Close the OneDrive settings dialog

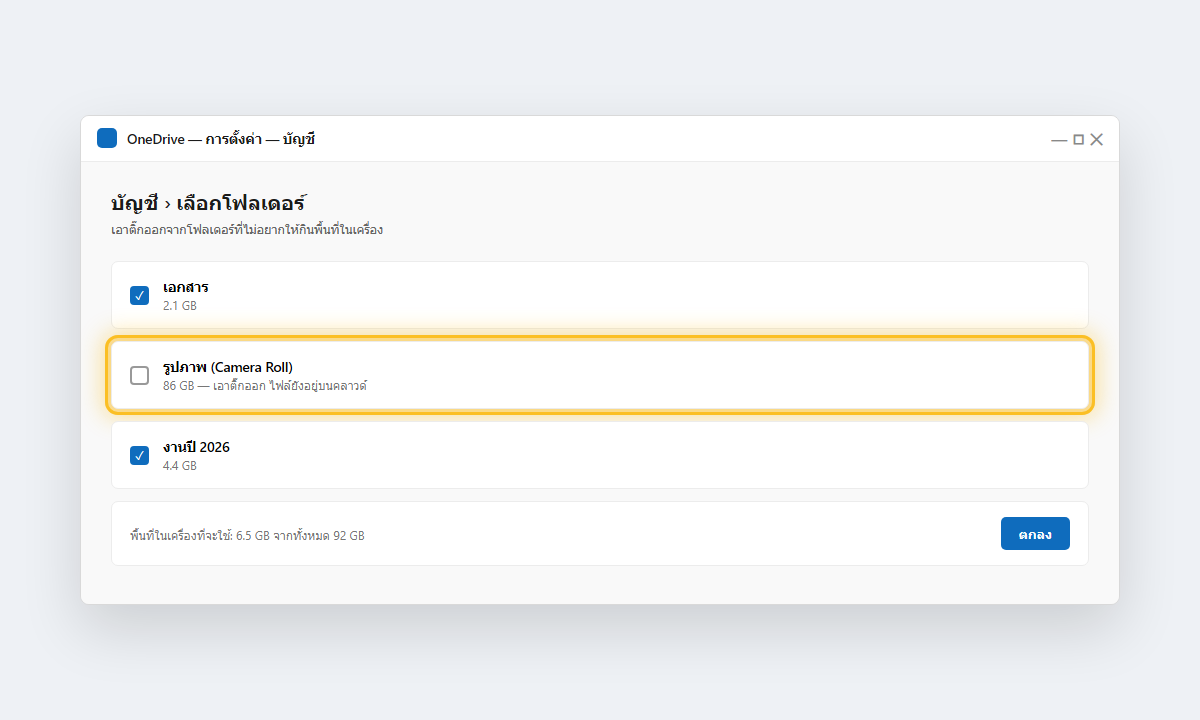pyautogui.click(x=1096, y=140)
